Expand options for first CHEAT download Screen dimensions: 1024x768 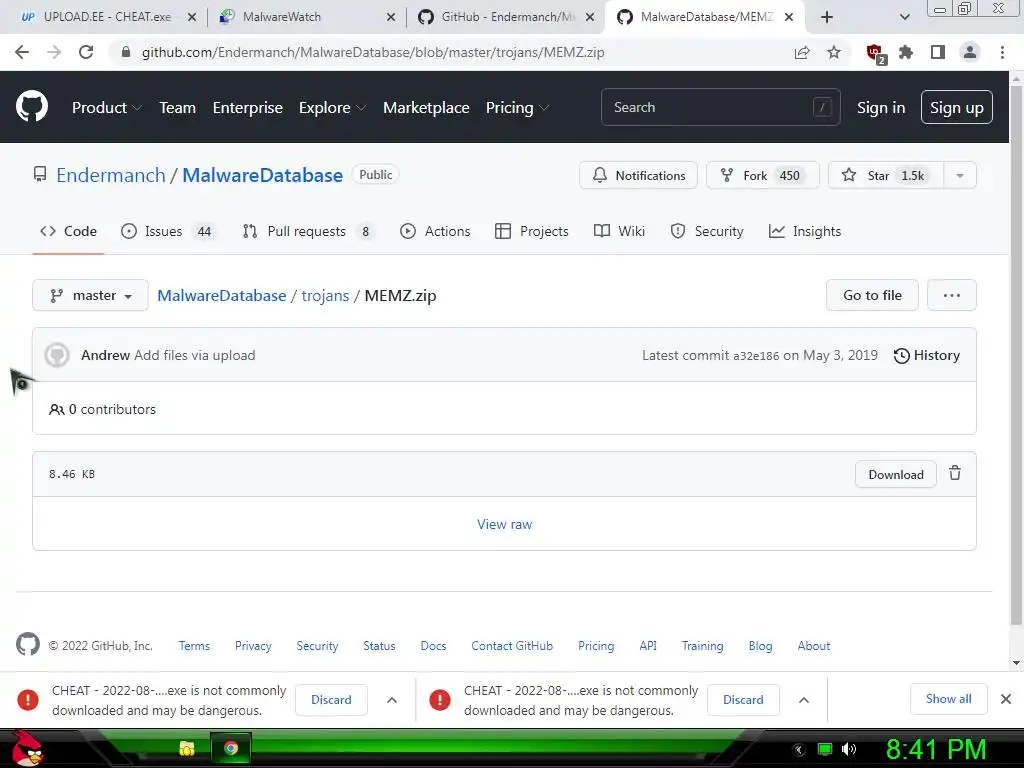pos(392,699)
